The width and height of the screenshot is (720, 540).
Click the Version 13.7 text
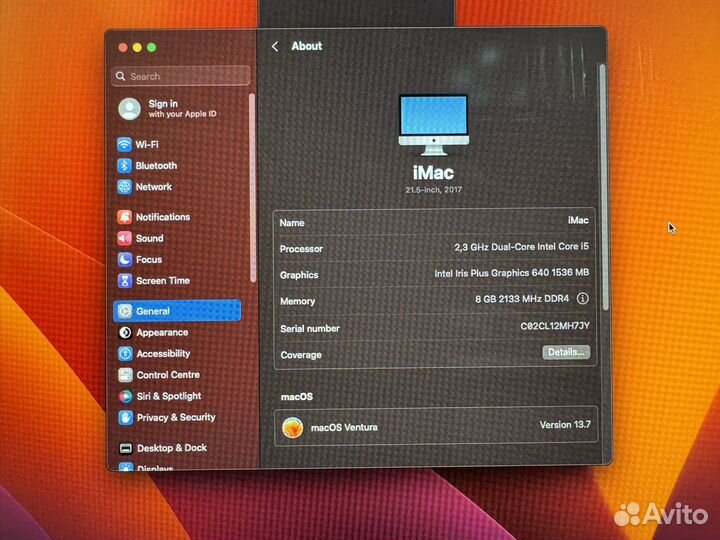pyautogui.click(x=565, y=425)
